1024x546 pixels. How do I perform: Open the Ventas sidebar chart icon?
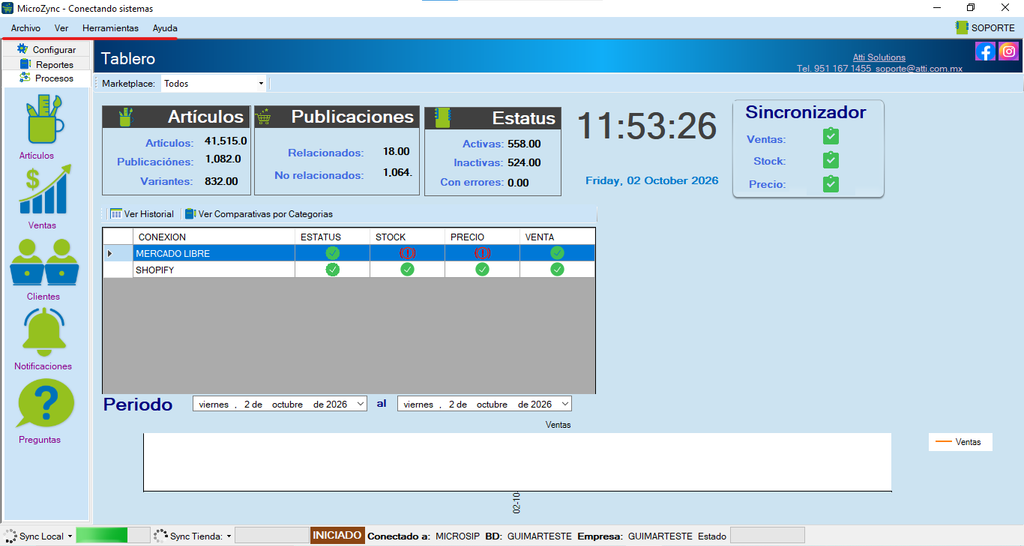coord(45,189)
